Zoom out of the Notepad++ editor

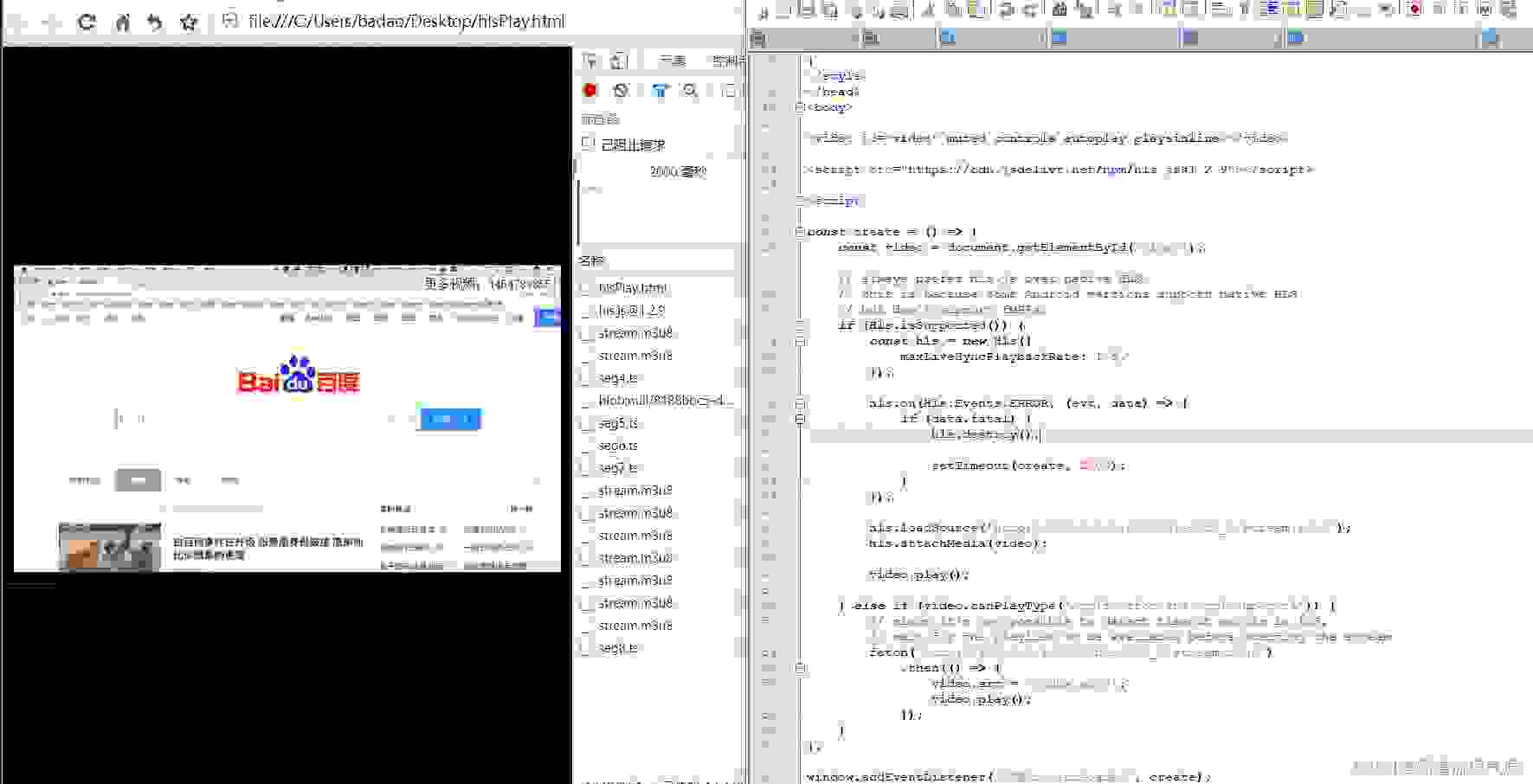(1138, 10)
